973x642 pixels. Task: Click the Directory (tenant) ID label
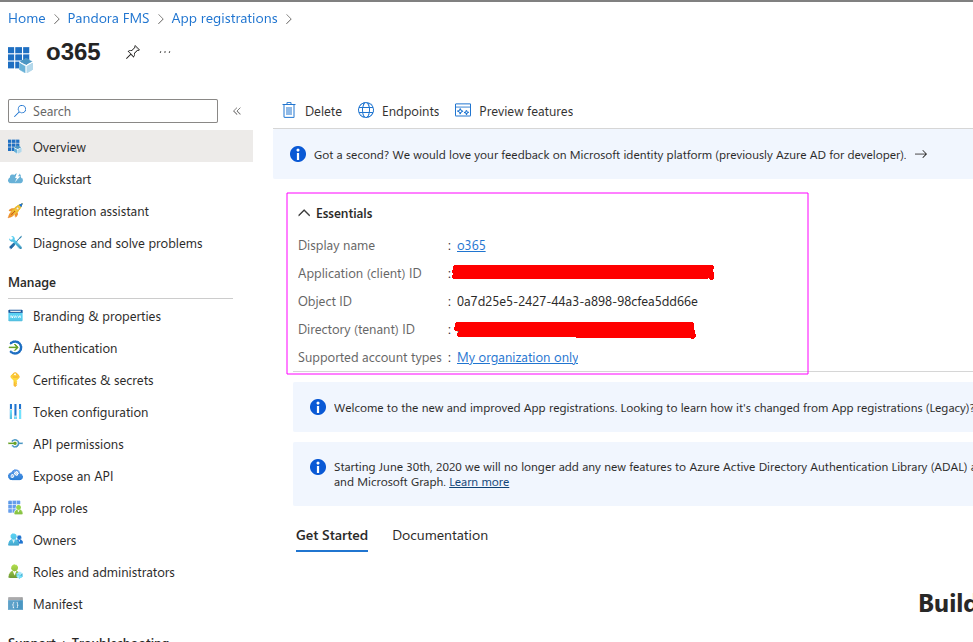[x=356, y=329]
